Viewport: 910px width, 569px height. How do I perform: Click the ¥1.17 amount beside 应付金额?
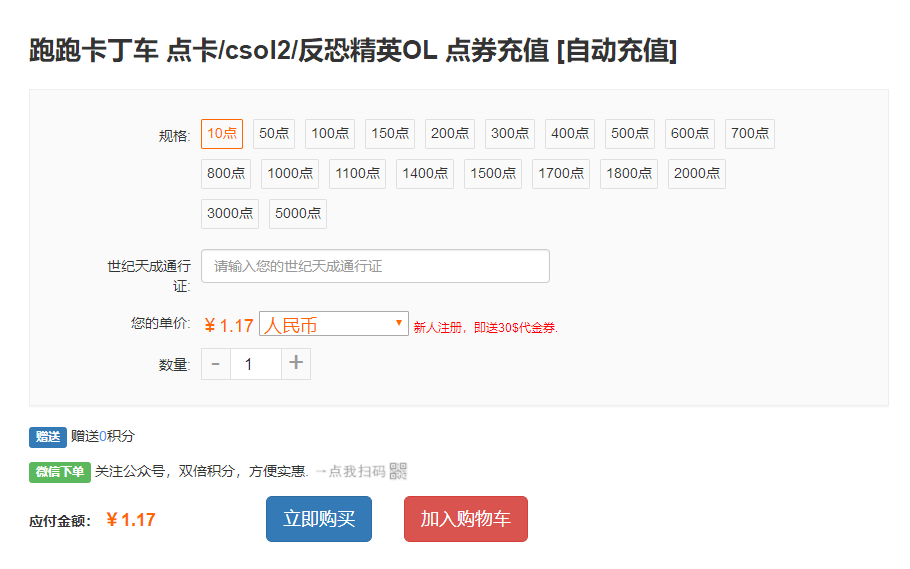131,520
